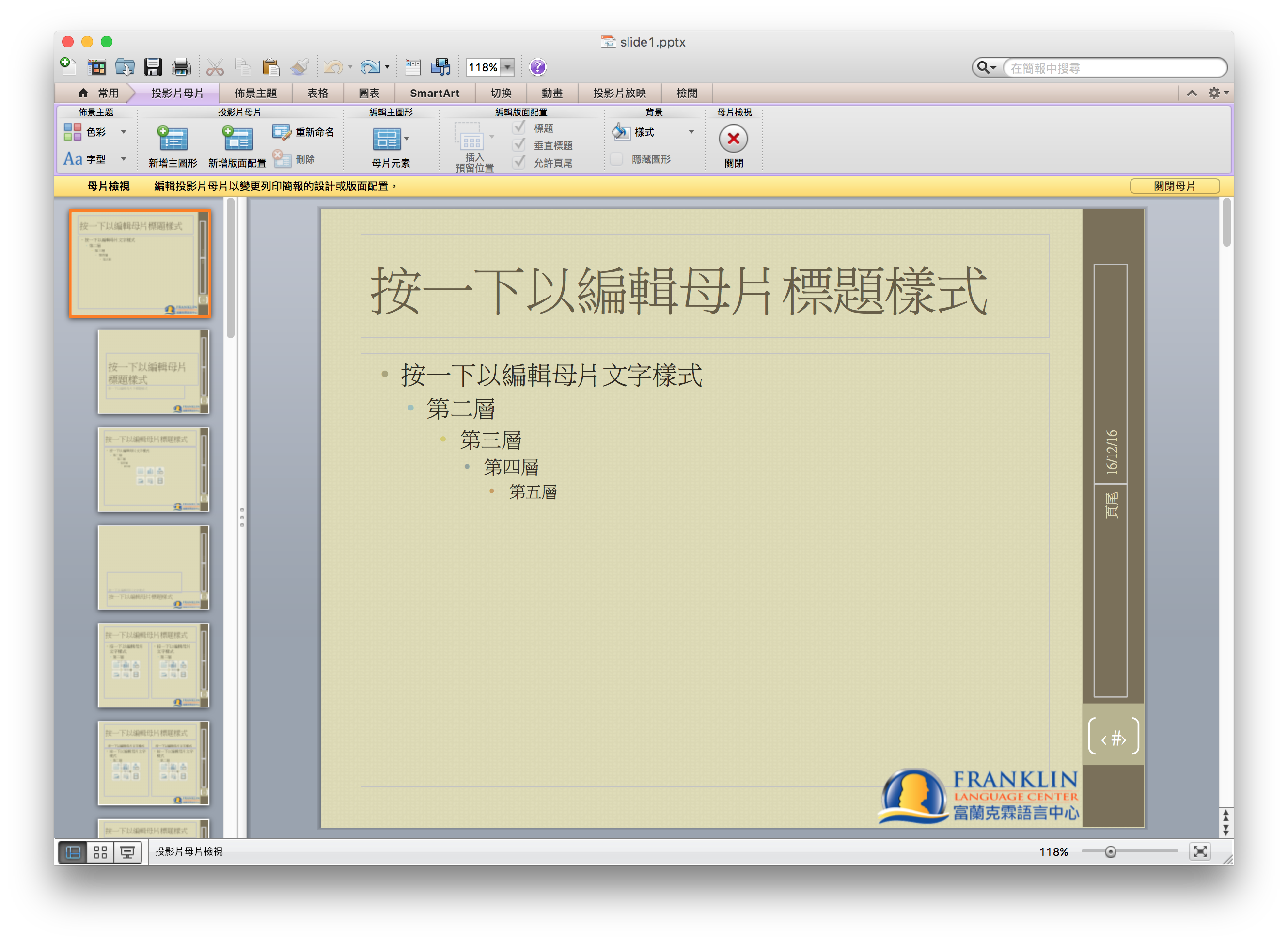Screen dimensions: 1288x943
Task: Click the search presentation field
Action: pyautogui.click(x=1115, y=68)
